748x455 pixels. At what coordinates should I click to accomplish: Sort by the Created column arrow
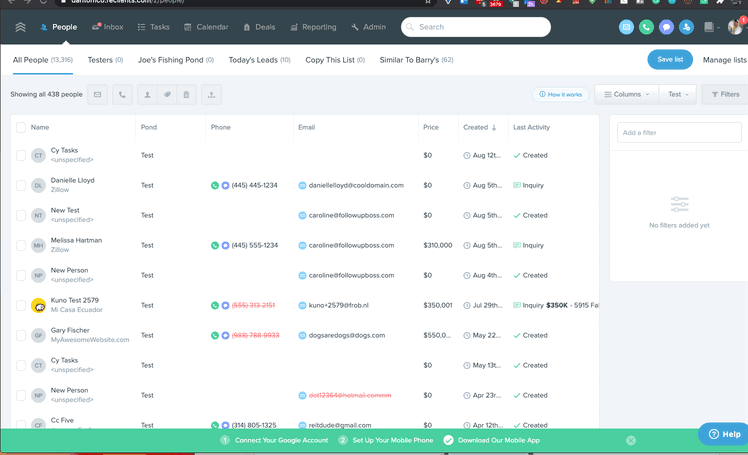point(494,127)
